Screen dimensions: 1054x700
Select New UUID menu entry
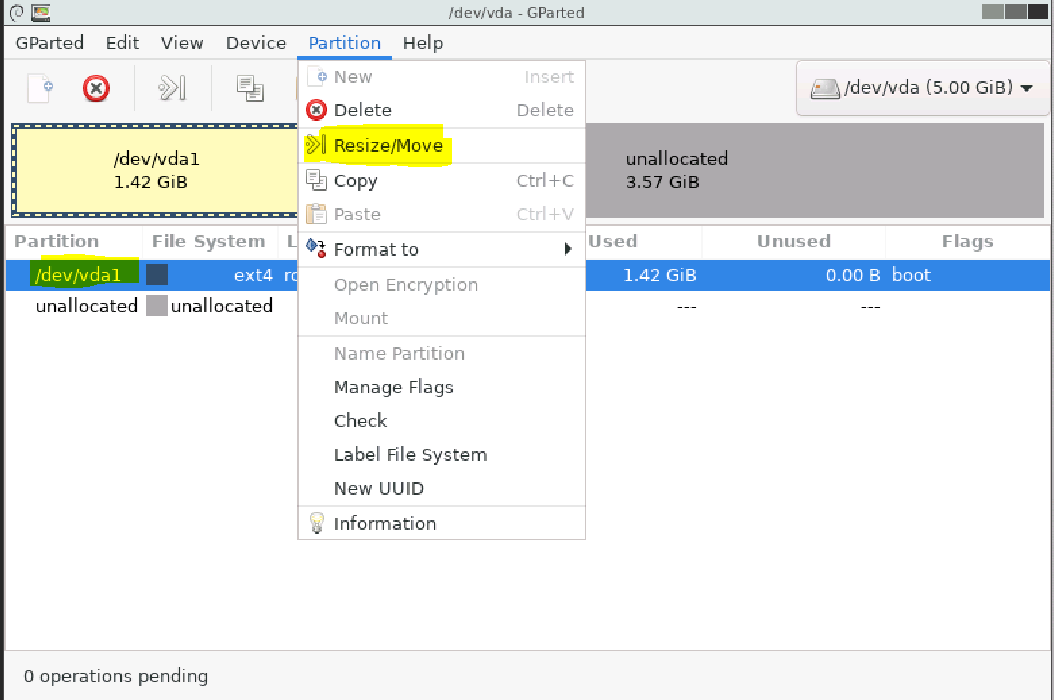coord(442,488)
